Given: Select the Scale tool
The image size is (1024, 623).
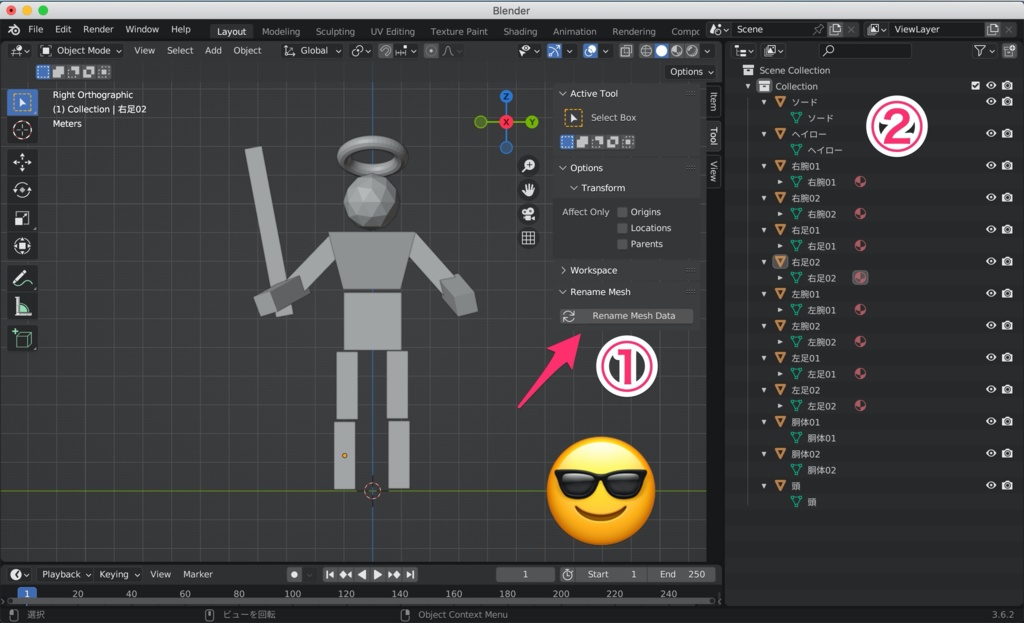Looking at the screenshot, I should point(22,218).
